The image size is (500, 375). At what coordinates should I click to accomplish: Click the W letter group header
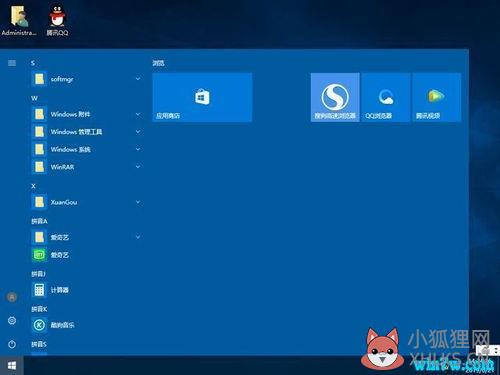(x=34, y=98)
